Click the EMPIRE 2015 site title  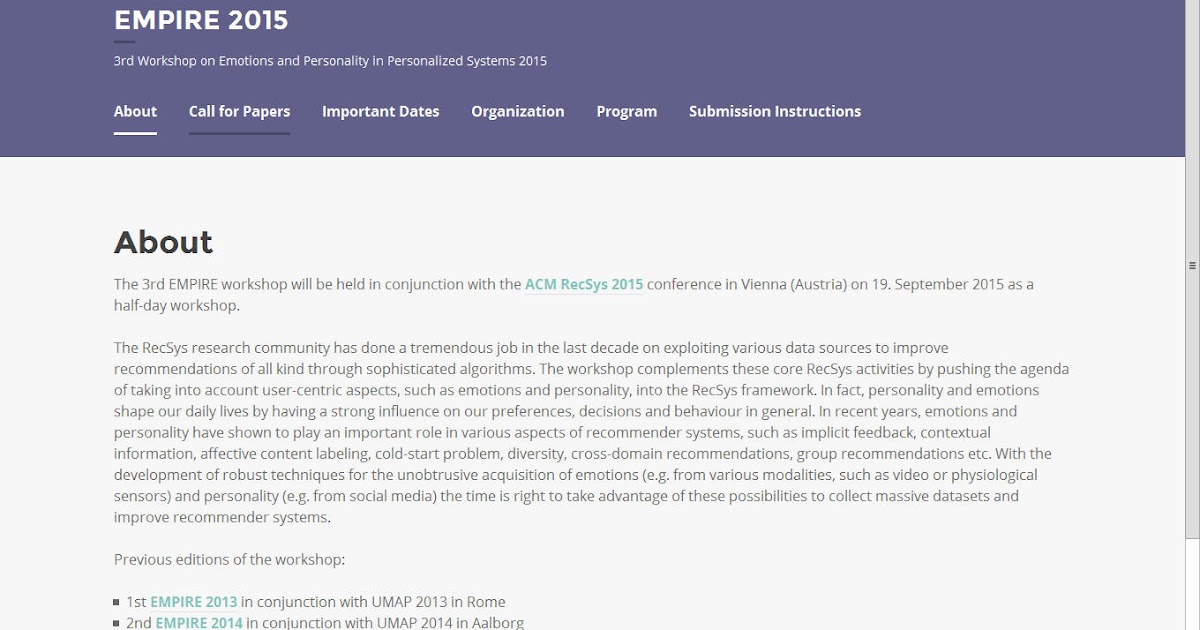[200, 20]
